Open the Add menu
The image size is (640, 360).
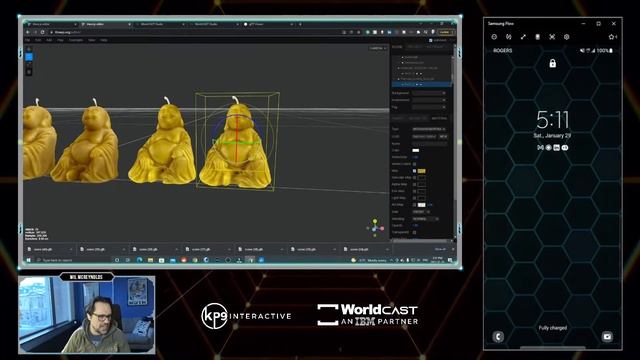click(49, 40)
